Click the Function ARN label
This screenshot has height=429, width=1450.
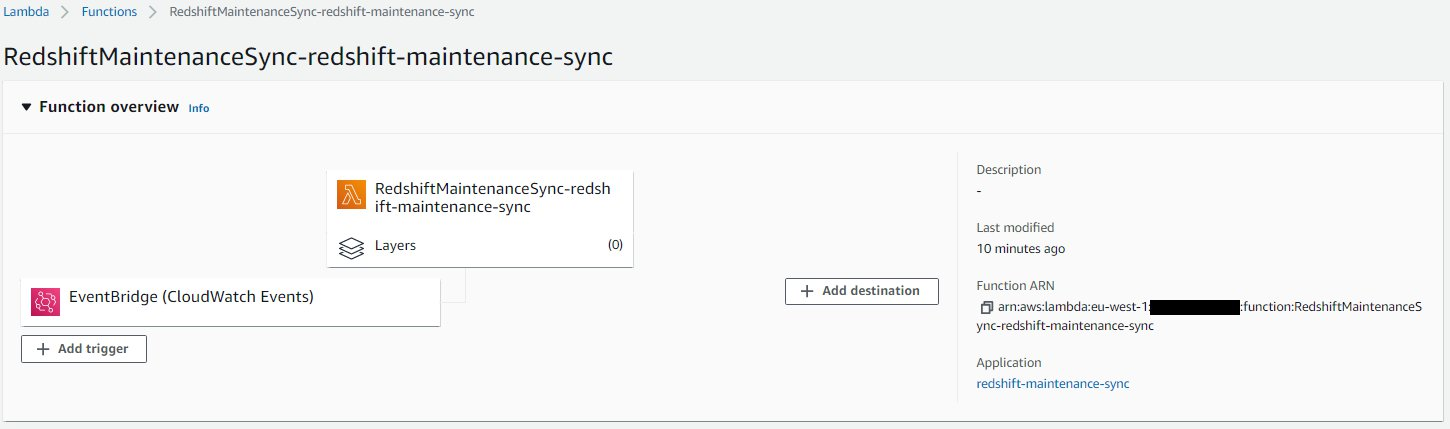[1015, 285]
